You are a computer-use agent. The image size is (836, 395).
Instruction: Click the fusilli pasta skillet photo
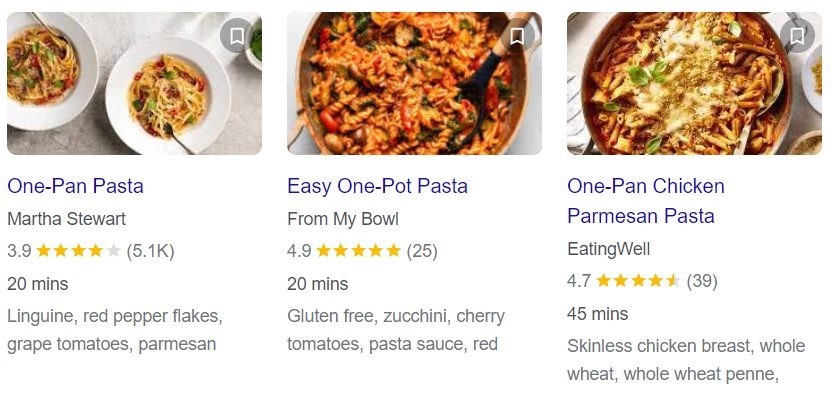pyautogui.click(x=414, y=83)
